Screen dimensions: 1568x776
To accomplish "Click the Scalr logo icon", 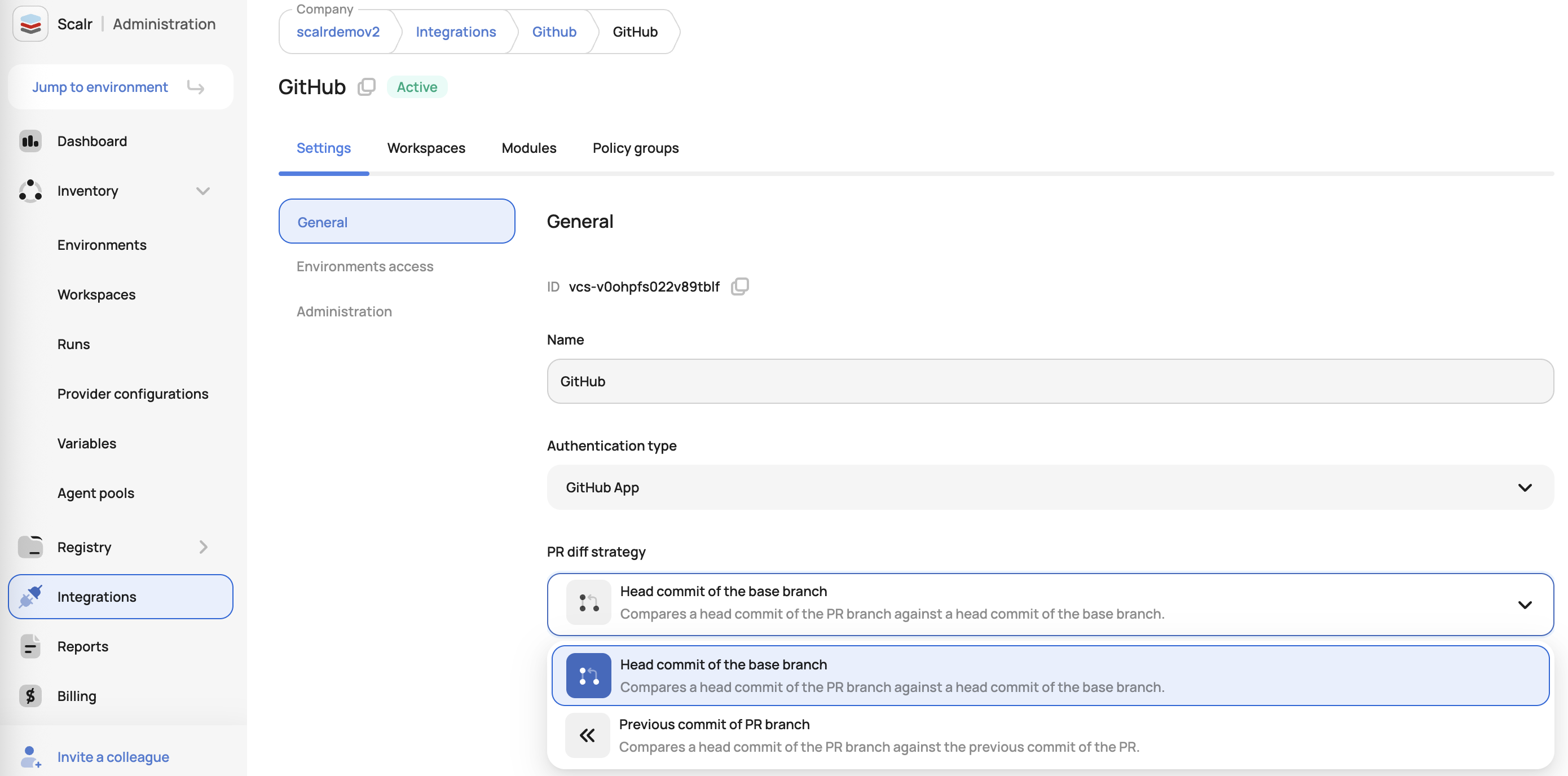I will click(30, 24).
